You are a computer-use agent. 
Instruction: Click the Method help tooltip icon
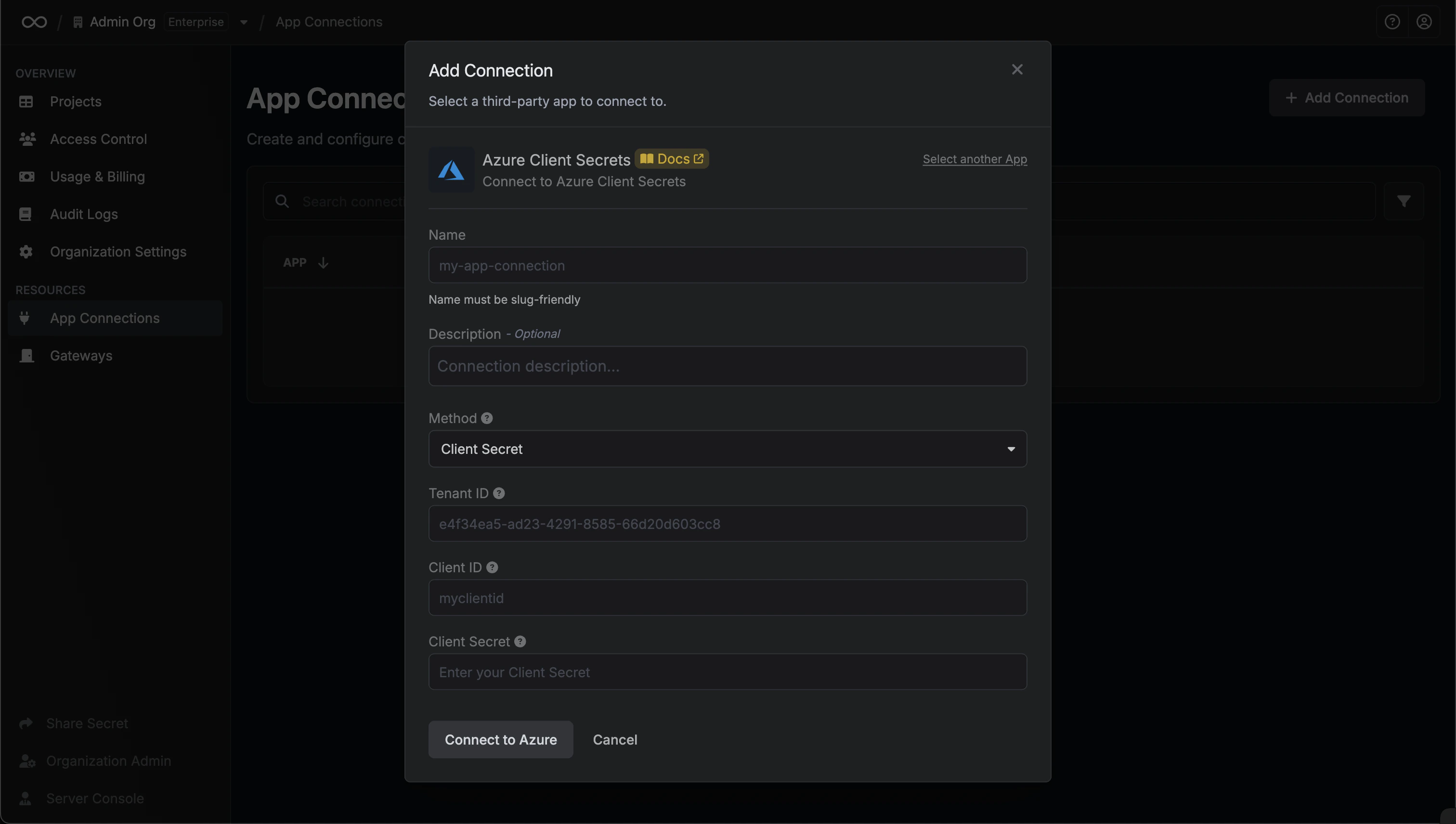487,418
